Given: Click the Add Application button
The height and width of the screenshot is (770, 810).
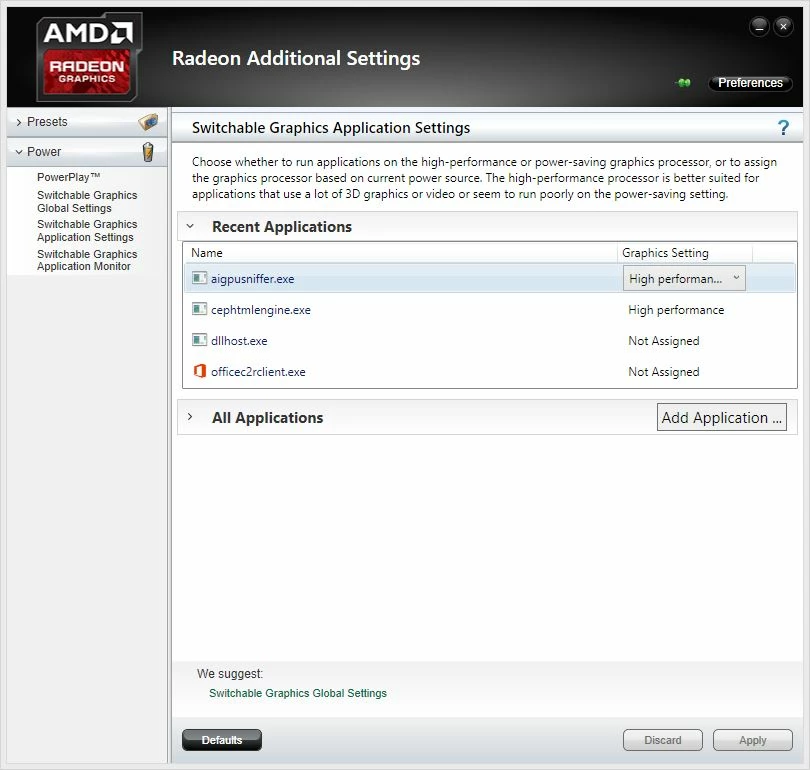Looking at the screenshot, I should [722, 417].
